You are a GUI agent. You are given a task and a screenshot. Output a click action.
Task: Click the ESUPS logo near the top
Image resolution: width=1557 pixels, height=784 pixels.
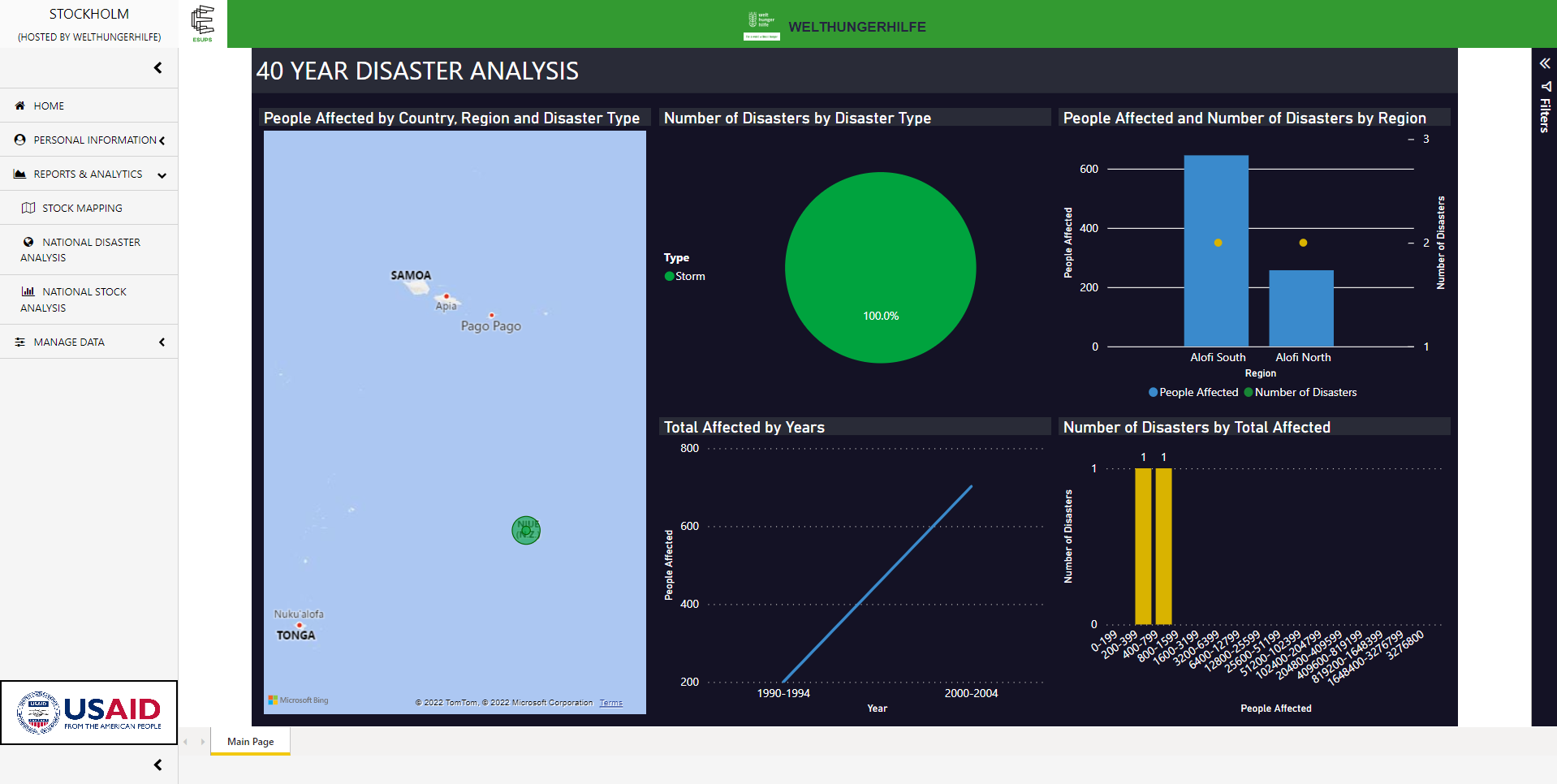pyautogui.click(x=202, y=24)
